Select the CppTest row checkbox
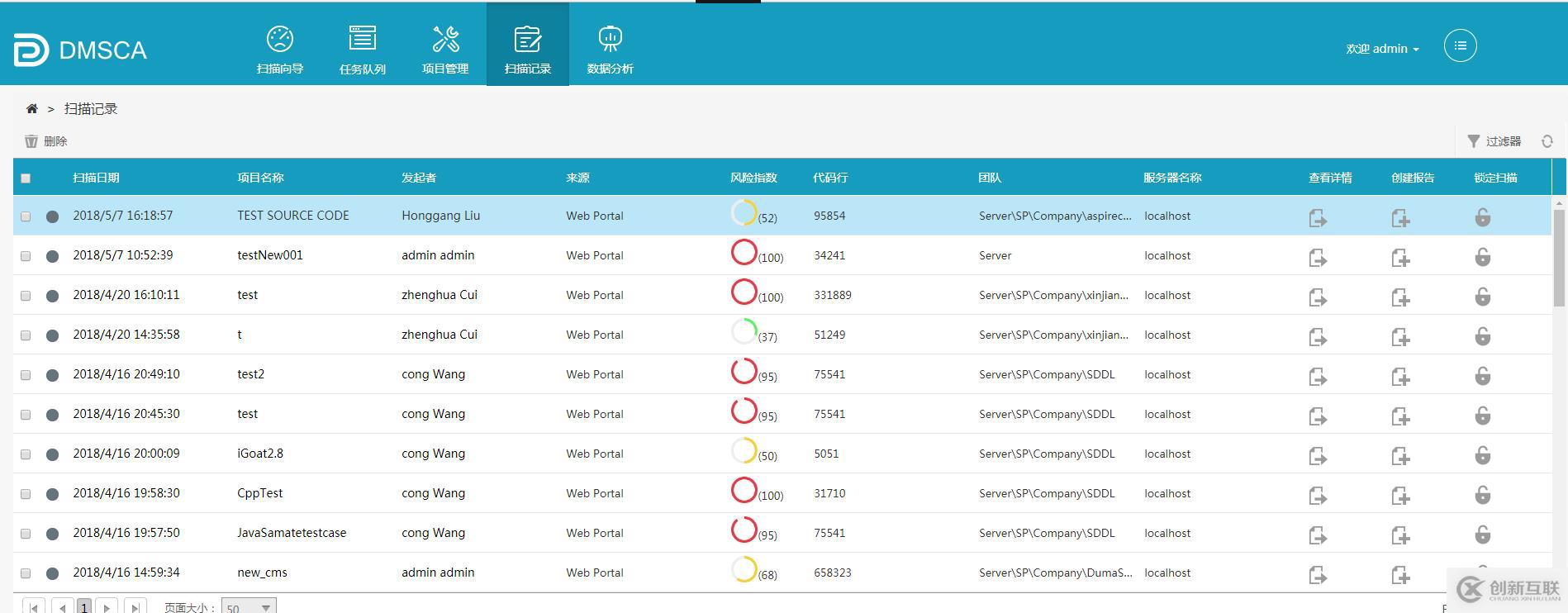Viewport: 1568px width, 613px height. 26,494
